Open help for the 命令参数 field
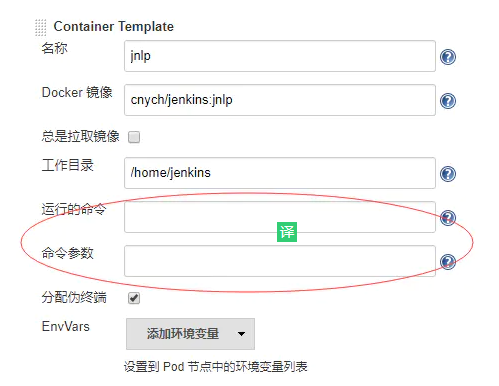The image size is (499, 386). pyautogui.click(x=448, y=262)
